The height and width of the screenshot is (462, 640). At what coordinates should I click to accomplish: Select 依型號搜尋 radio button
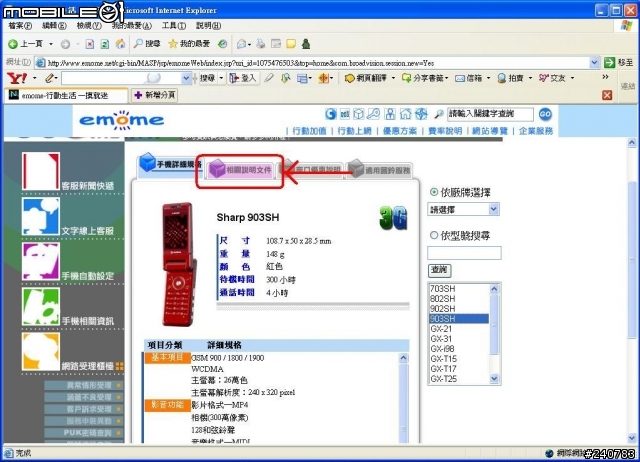click(x=434, y=235)
